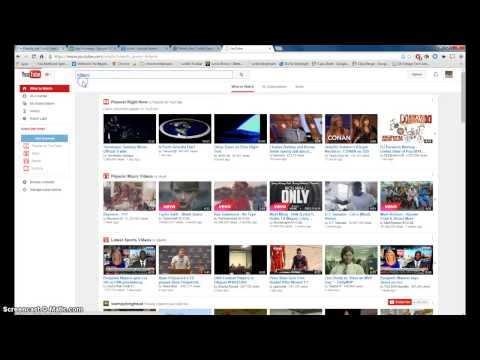Play first Popular Right Now dark thumbnail

(130, 129)
